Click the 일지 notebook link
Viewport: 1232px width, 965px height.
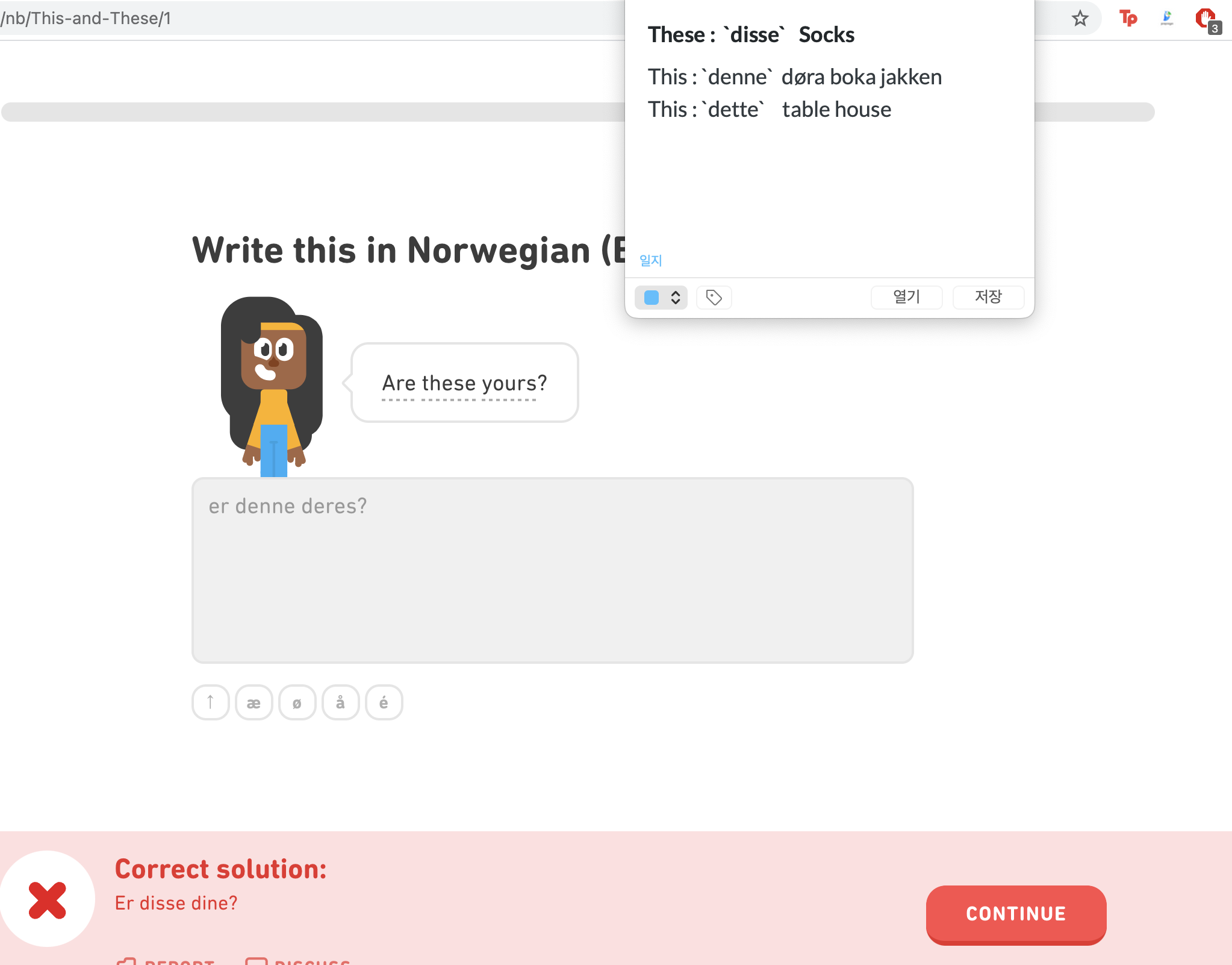pyautogui.click(x=650, y=260)
